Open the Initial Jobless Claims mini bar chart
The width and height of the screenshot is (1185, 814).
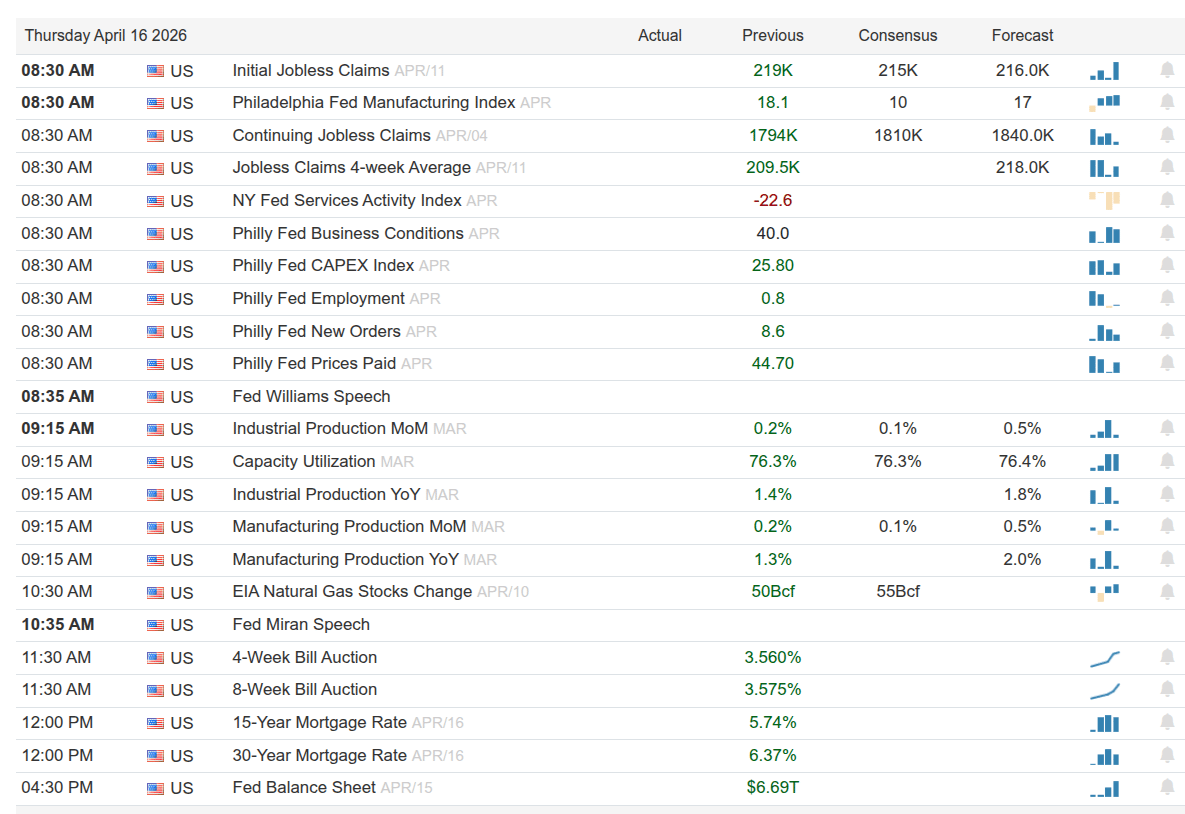(1104, 71)
